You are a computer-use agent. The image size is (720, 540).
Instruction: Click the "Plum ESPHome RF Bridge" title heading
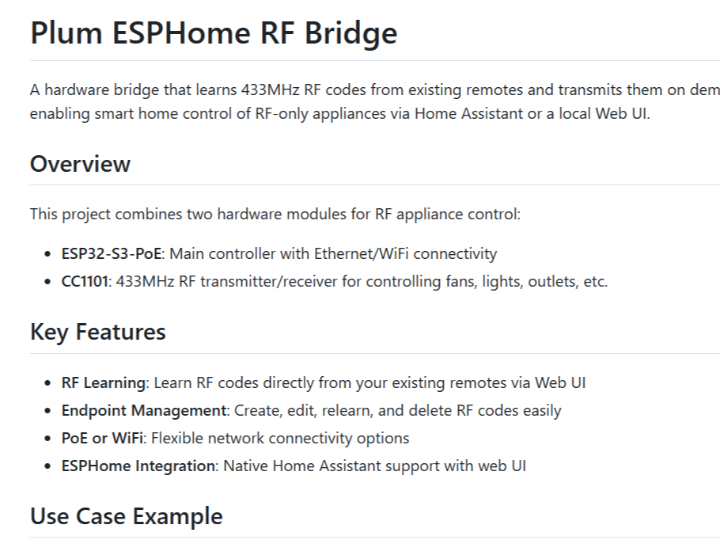pyautogui.click(x=213, y=33)
